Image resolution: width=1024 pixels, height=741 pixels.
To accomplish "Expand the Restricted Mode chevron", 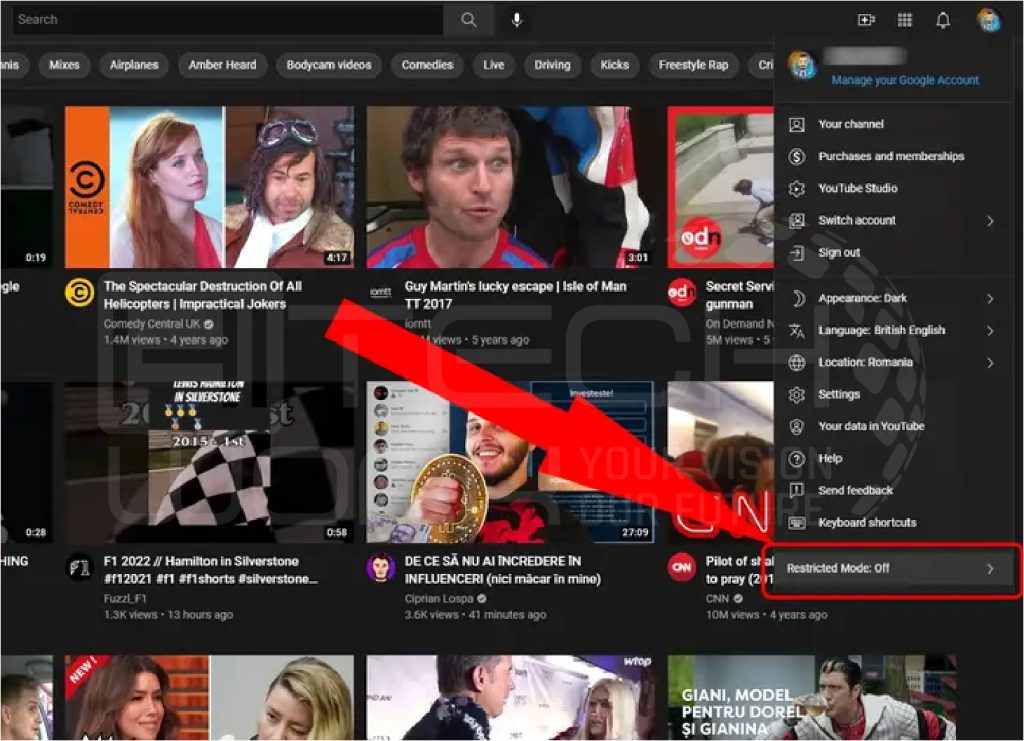I will click(x=990, y=569).
